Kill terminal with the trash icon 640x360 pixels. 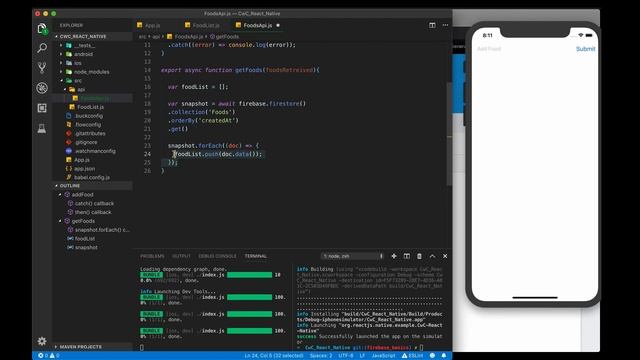(419, 256)
